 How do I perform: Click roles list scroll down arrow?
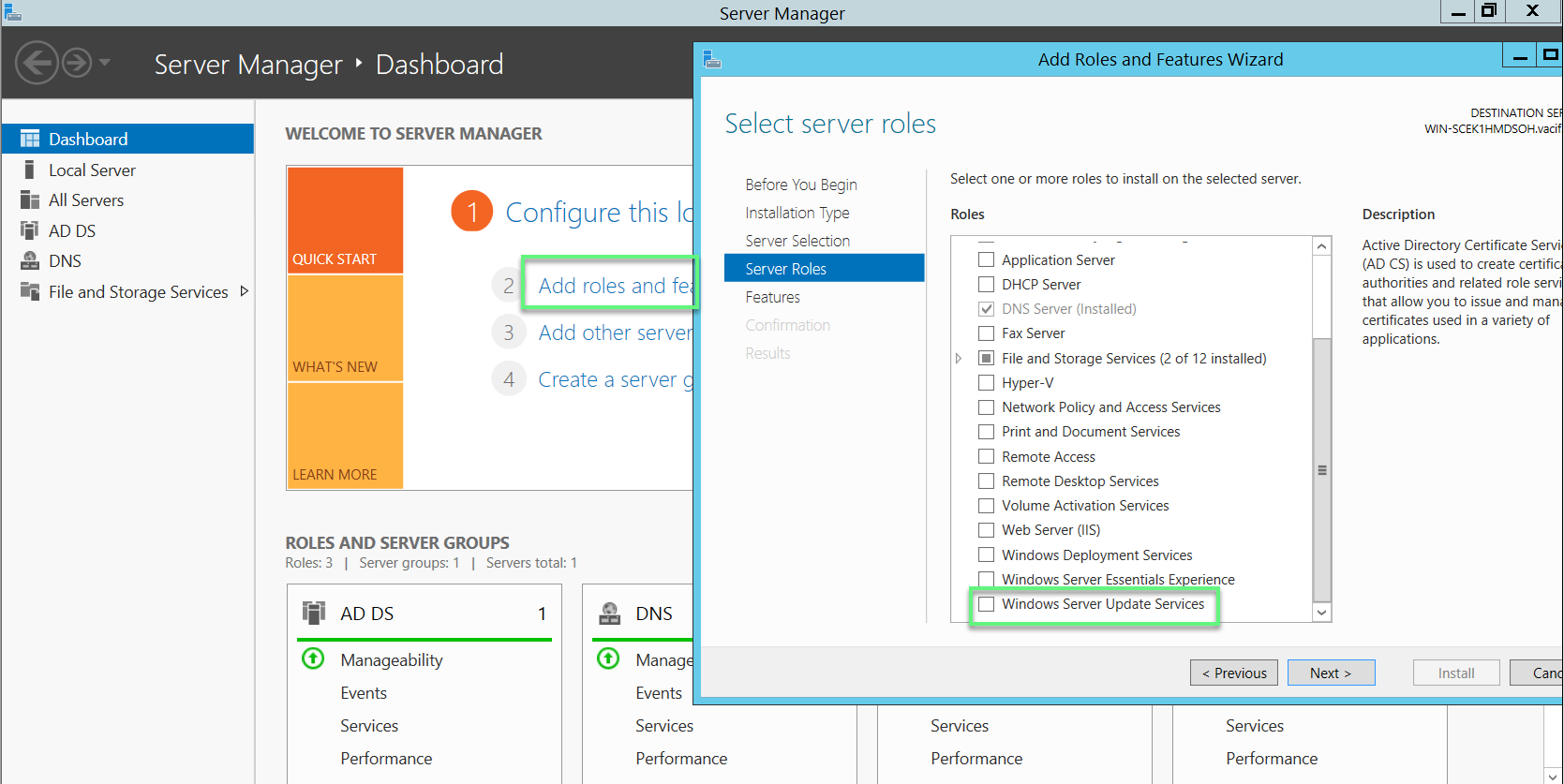pyautogui.click(x=1322, y=612)
